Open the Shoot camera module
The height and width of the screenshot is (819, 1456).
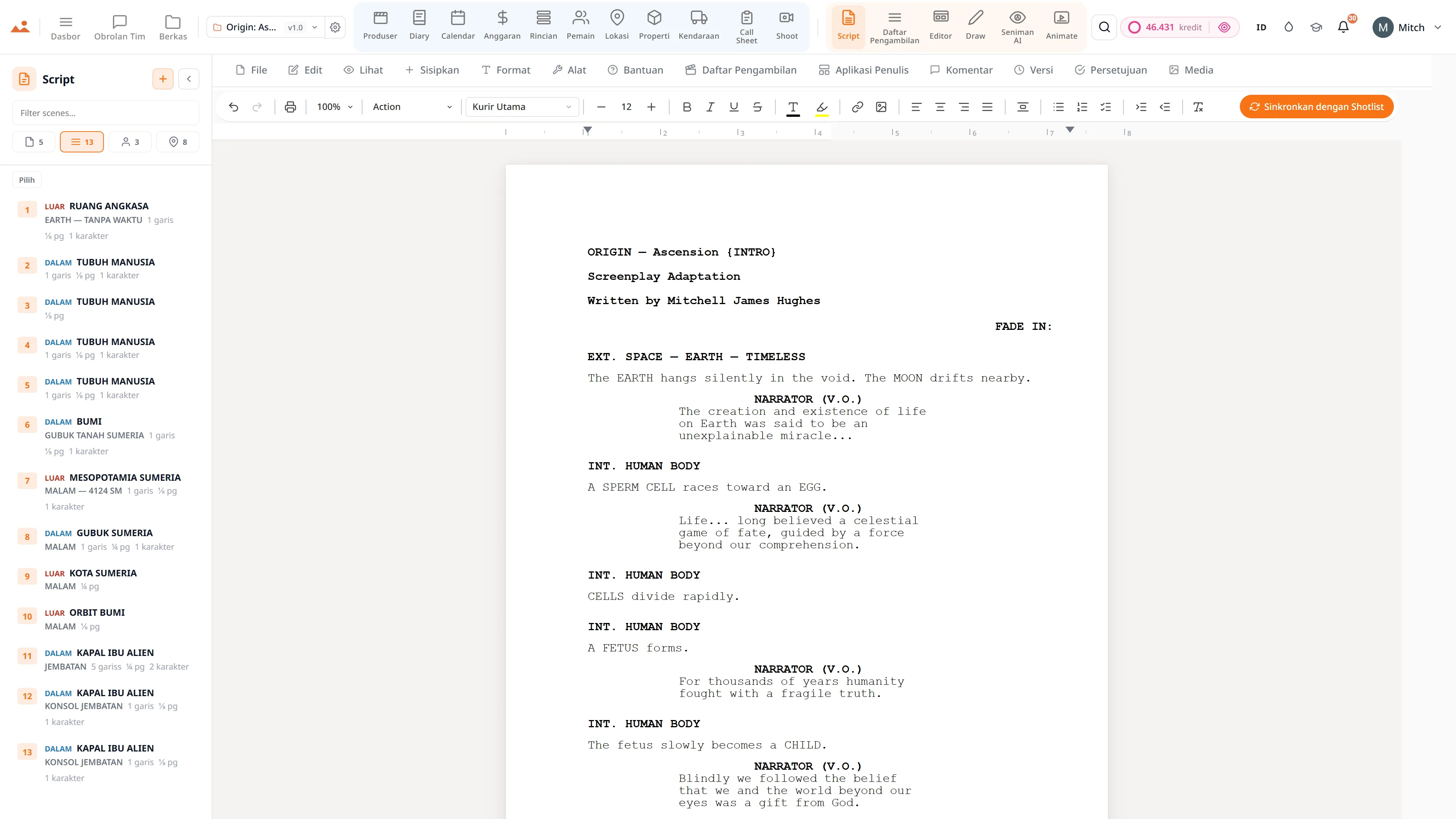point(787,27)
